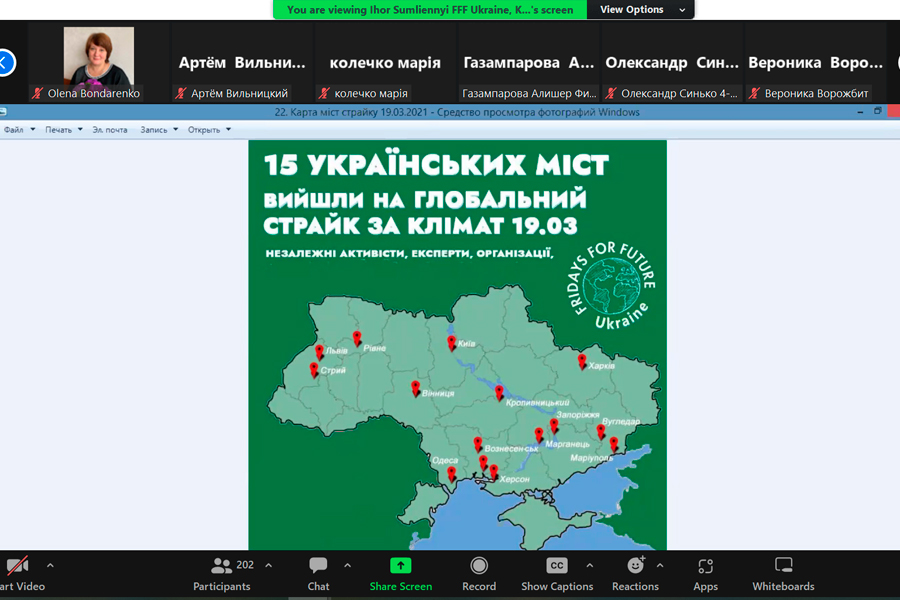Expand video options caret beside Start Video
Viewport: 900px width, 600px height.
point(51,566)
